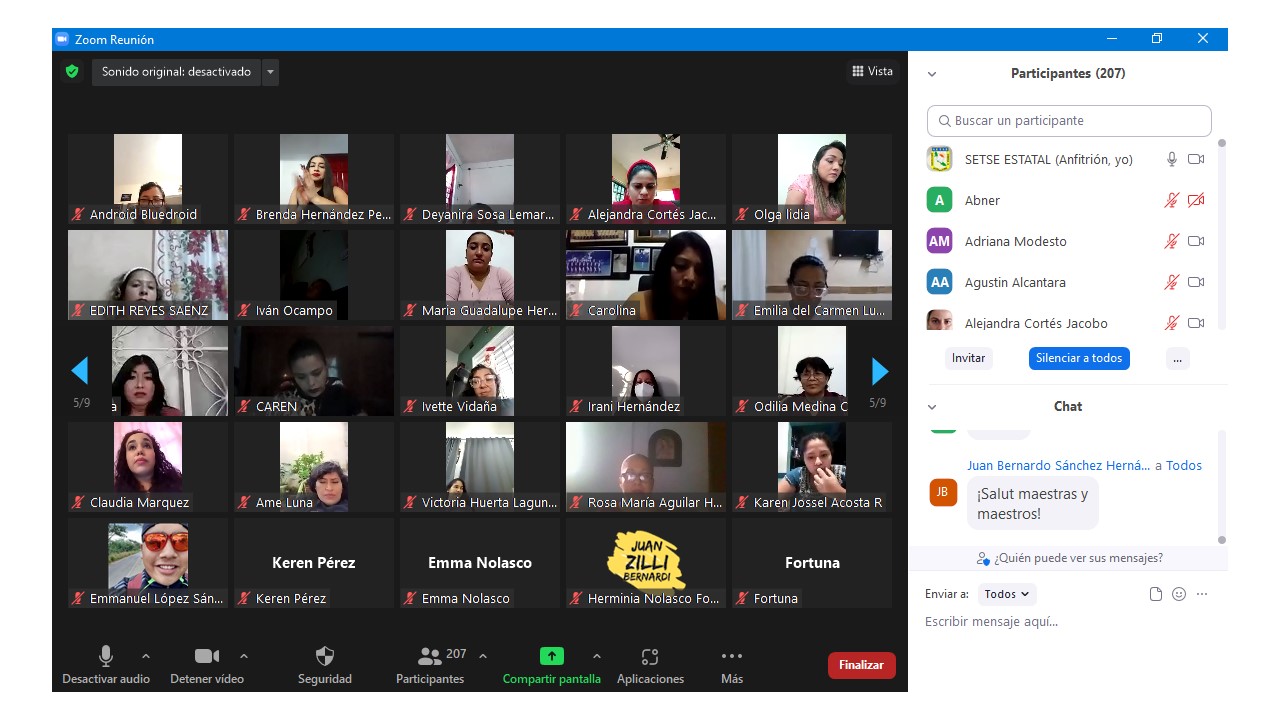The width and height of the screenshot is (1280, 720).
Task: Select Iván Ocampo video tile
Action: (x=314, y=275)
